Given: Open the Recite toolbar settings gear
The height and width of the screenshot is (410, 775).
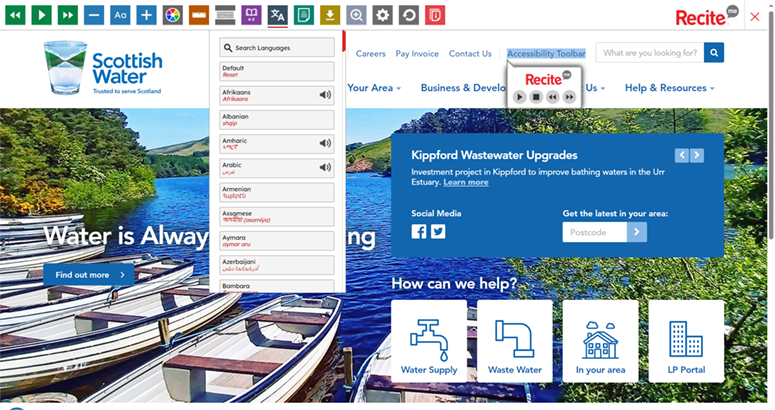Looking at the screenshot, I should click(x=382, y=15).
